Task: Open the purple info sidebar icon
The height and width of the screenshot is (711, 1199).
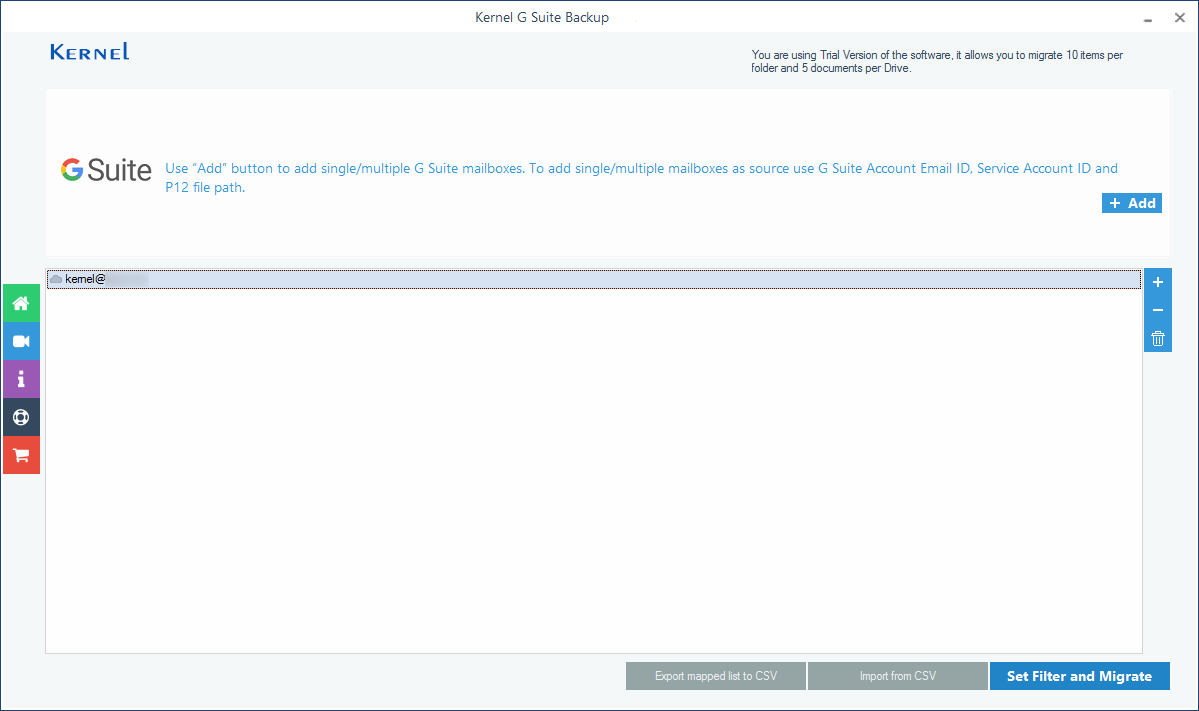Action: [x=21, y=379]
